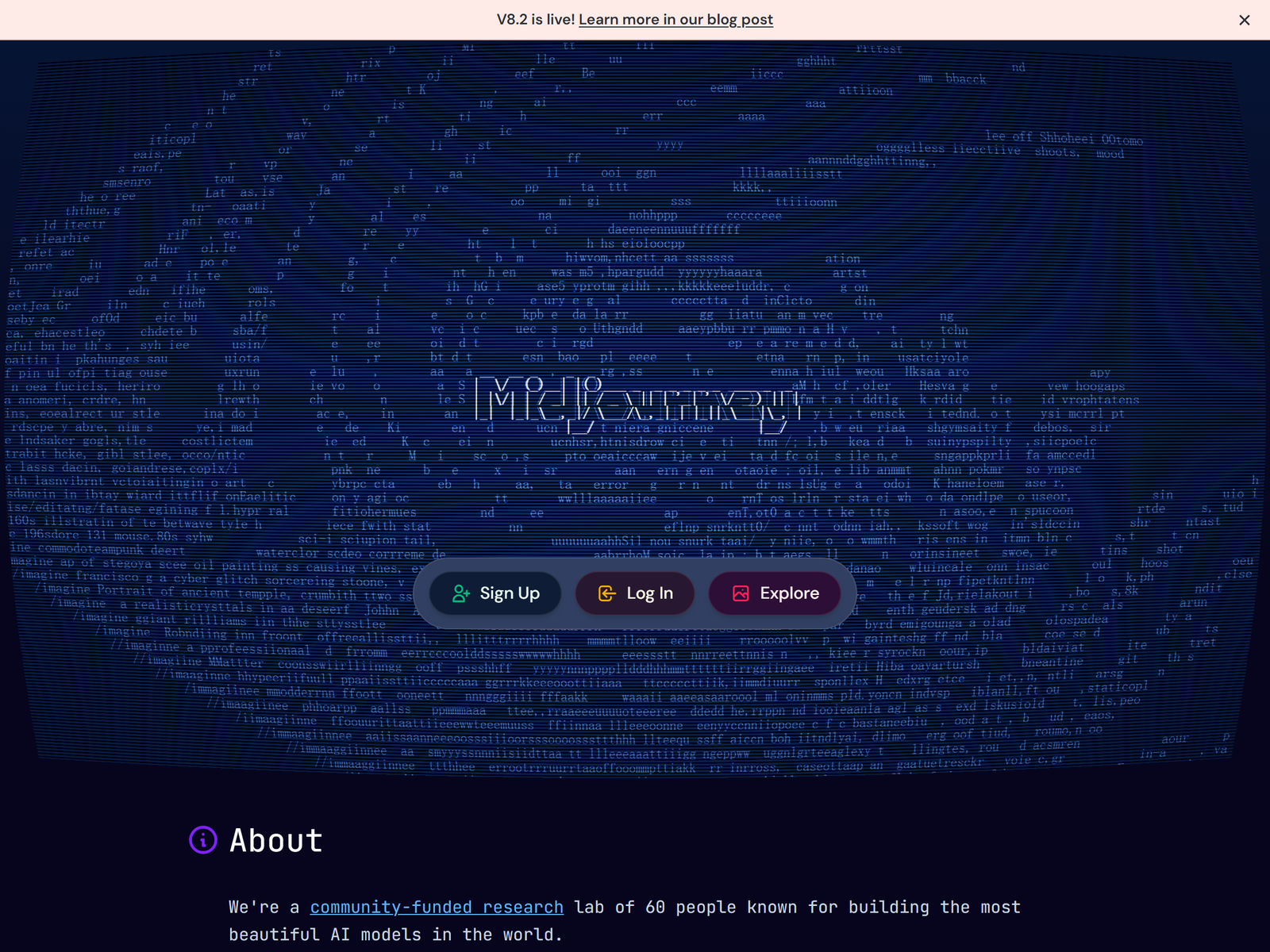Click 'lab of 60 people known for building' text
This screenshot has width=1270, height=952.
tap(752, 907)
